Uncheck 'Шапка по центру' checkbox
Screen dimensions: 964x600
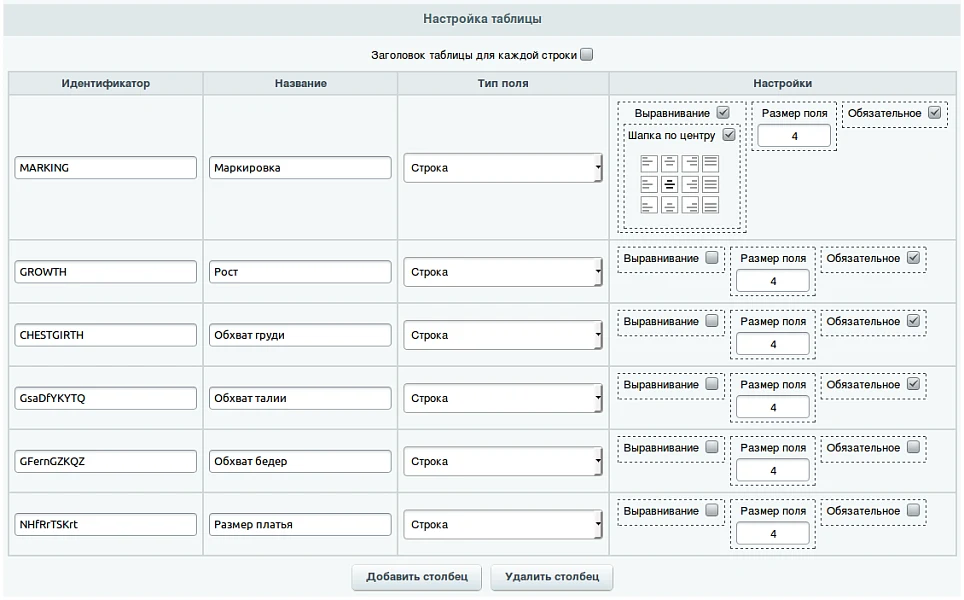point(729,135)
